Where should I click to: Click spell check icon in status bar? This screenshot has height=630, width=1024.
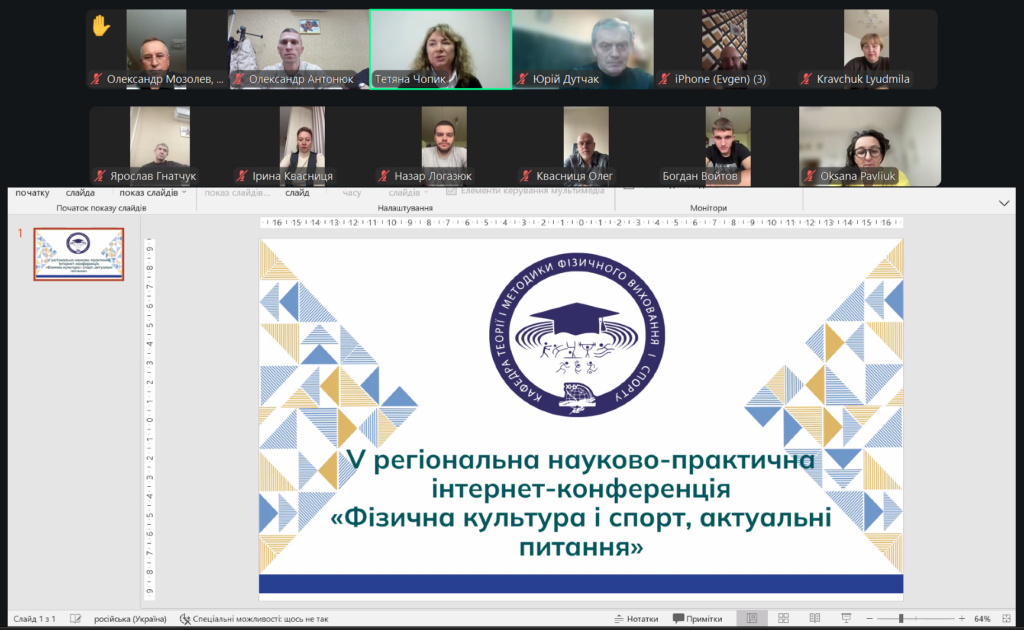coord(76,619)
